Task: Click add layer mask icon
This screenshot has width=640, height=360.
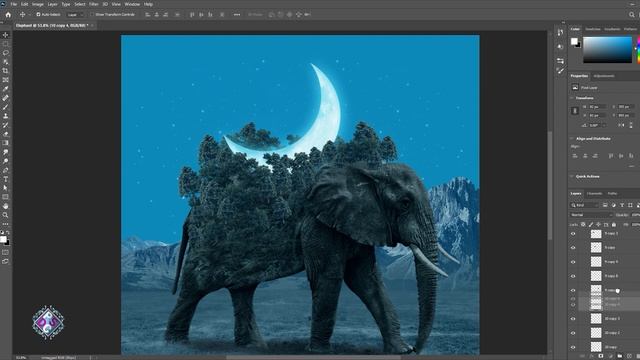Action: point(601,356)
